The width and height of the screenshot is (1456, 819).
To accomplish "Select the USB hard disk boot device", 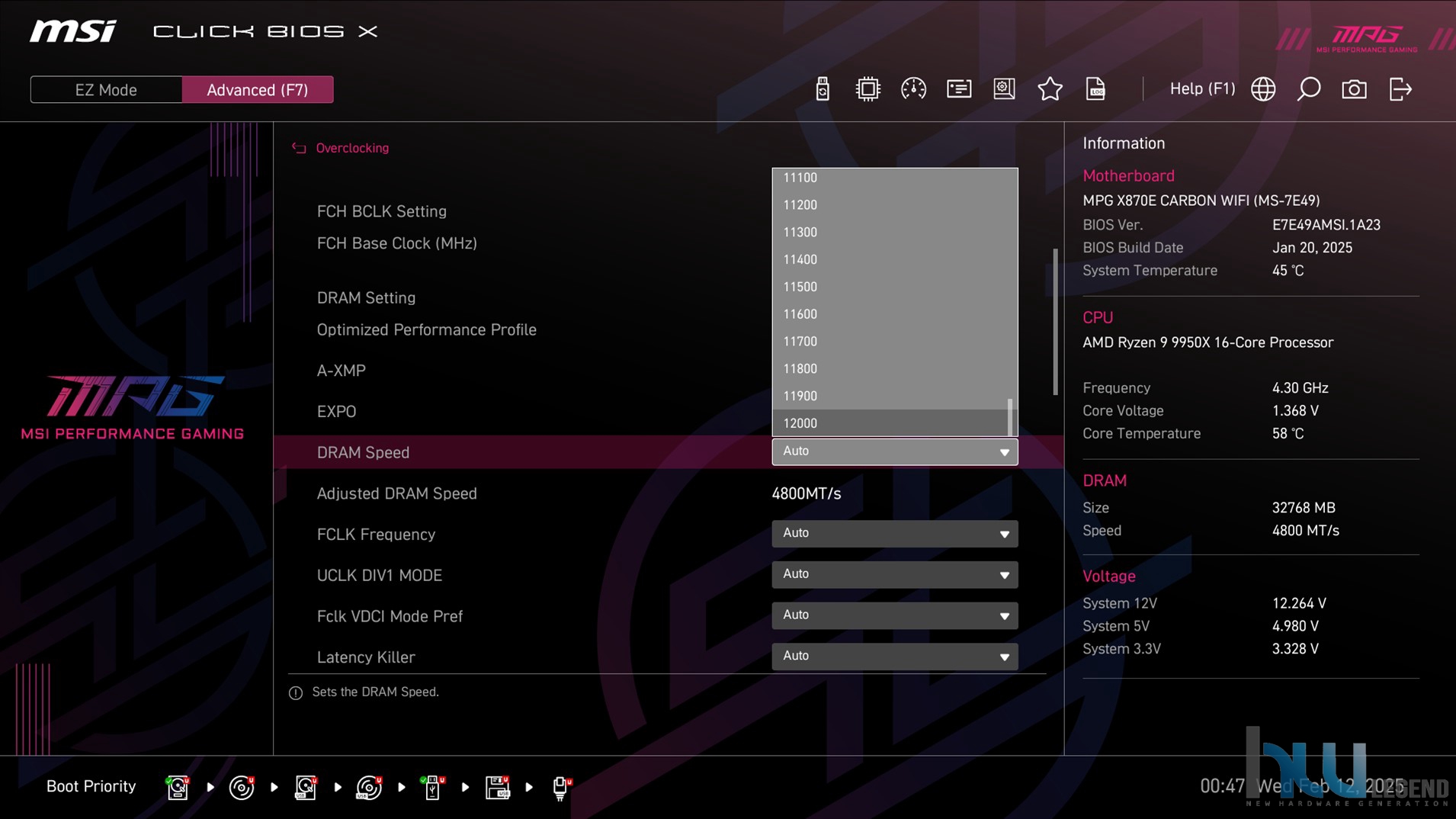I will click(x=306, y=787).
